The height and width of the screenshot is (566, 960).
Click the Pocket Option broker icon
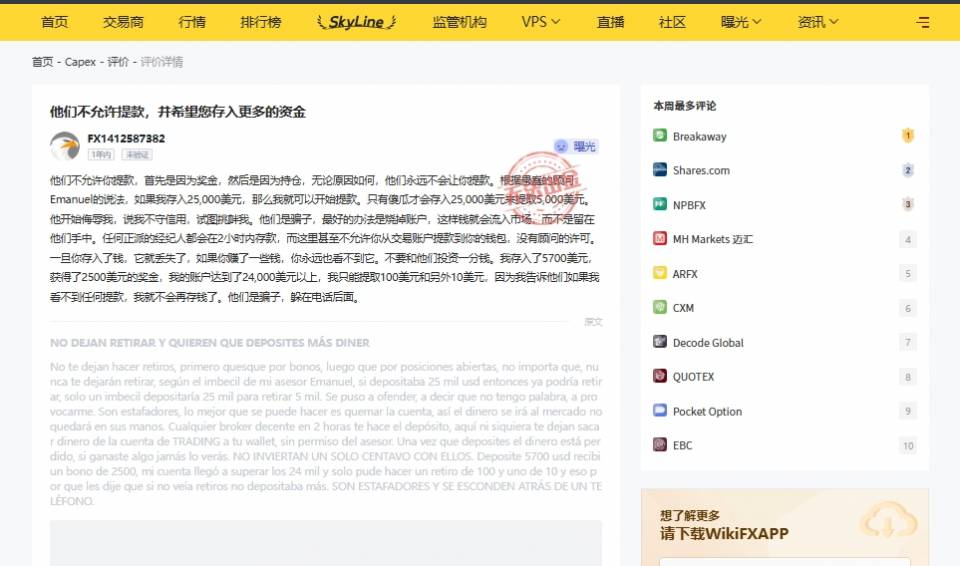[x=659, y=410]
